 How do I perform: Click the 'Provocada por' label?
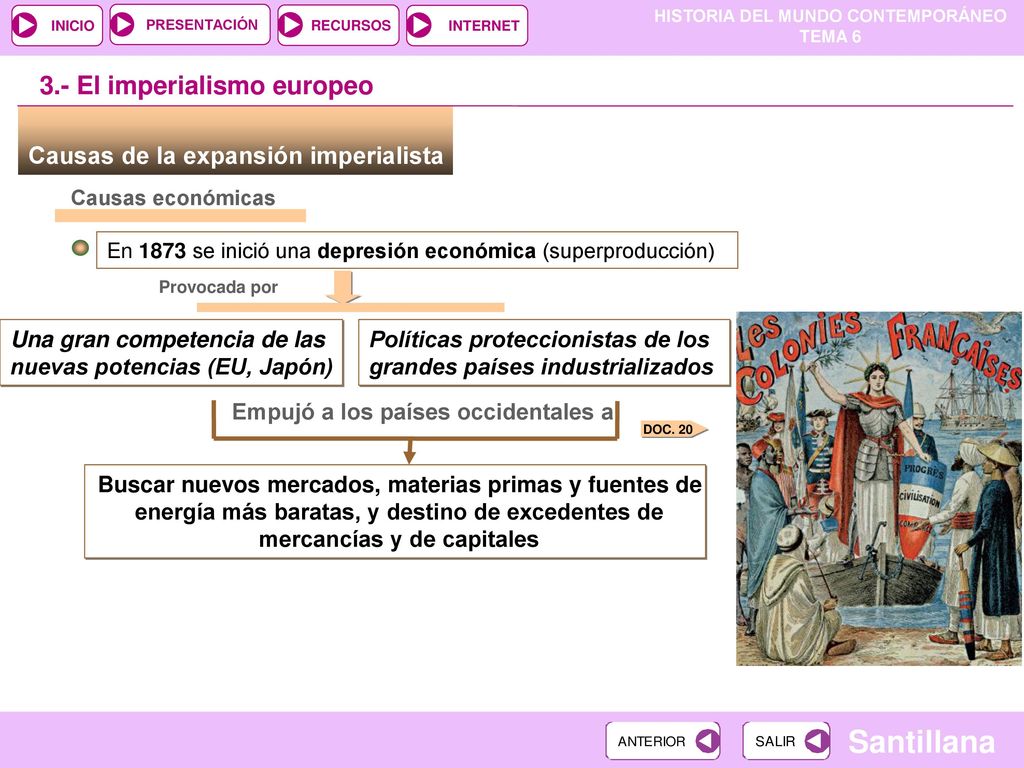tap(218, 287)
